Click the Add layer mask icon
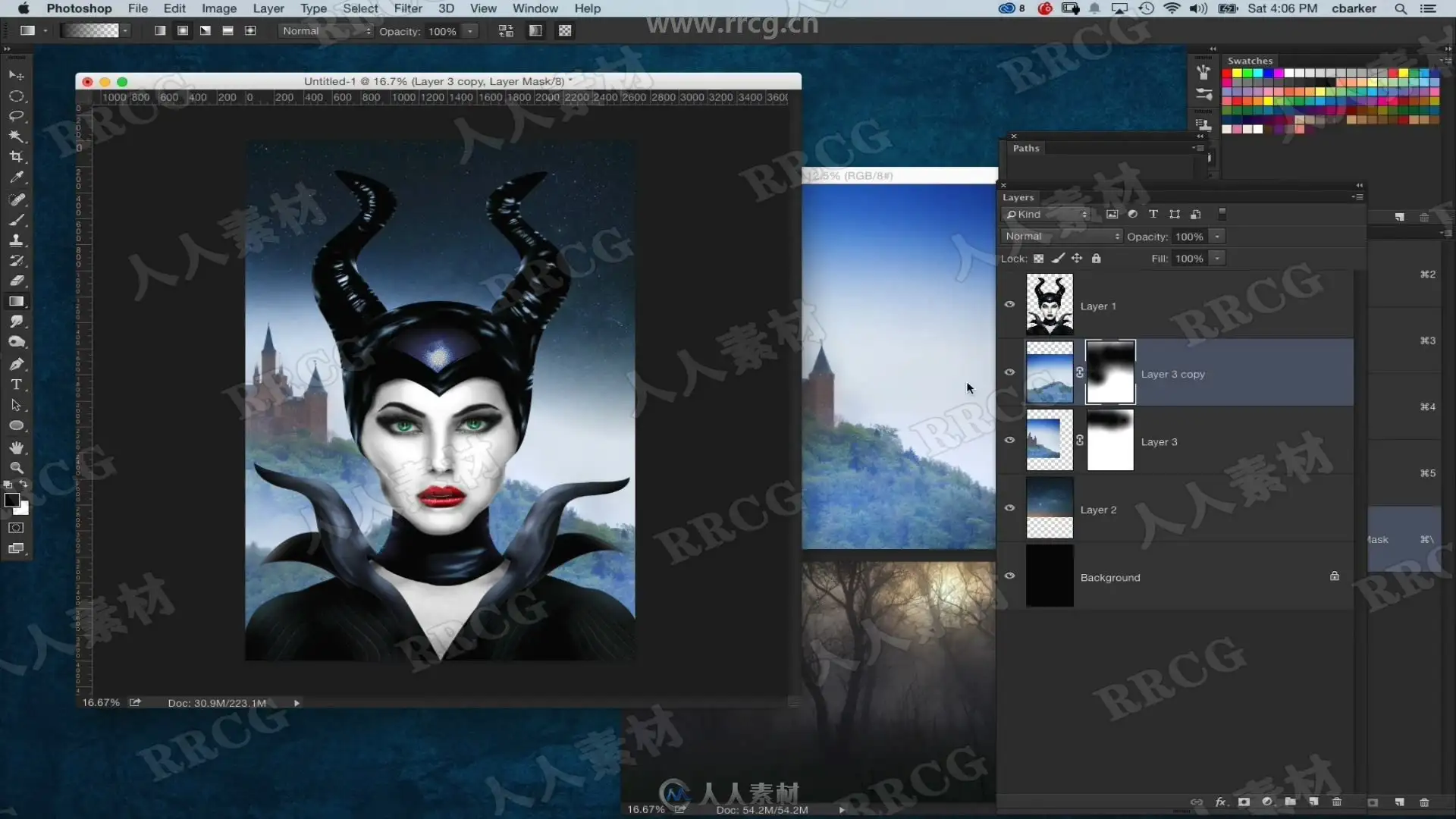This screenshot has width=1456, height=819. [1244, 802]
